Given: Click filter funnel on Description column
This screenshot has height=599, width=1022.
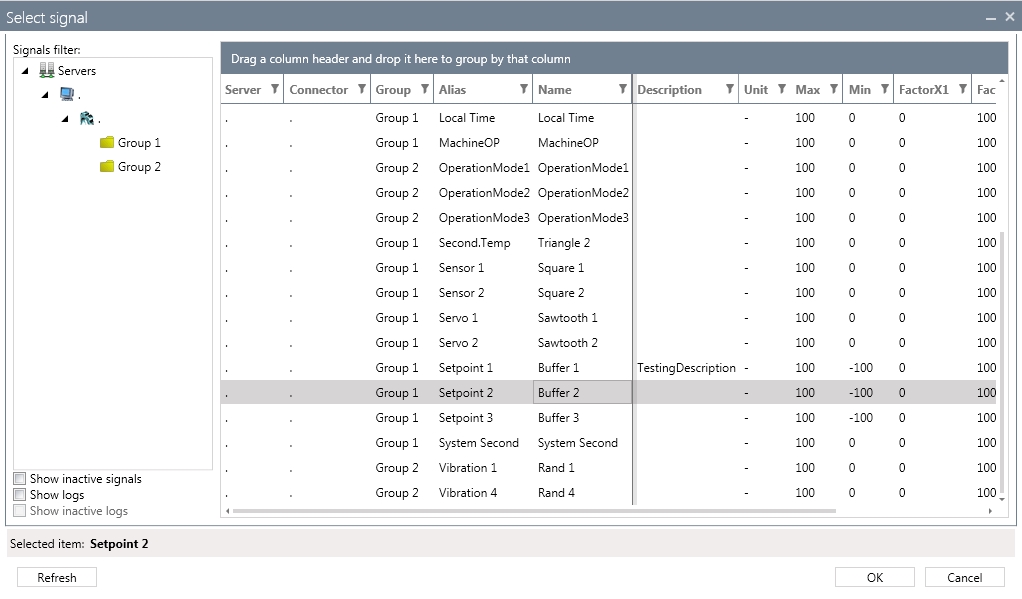Looking at the screenshot, I should pos(730,89).
